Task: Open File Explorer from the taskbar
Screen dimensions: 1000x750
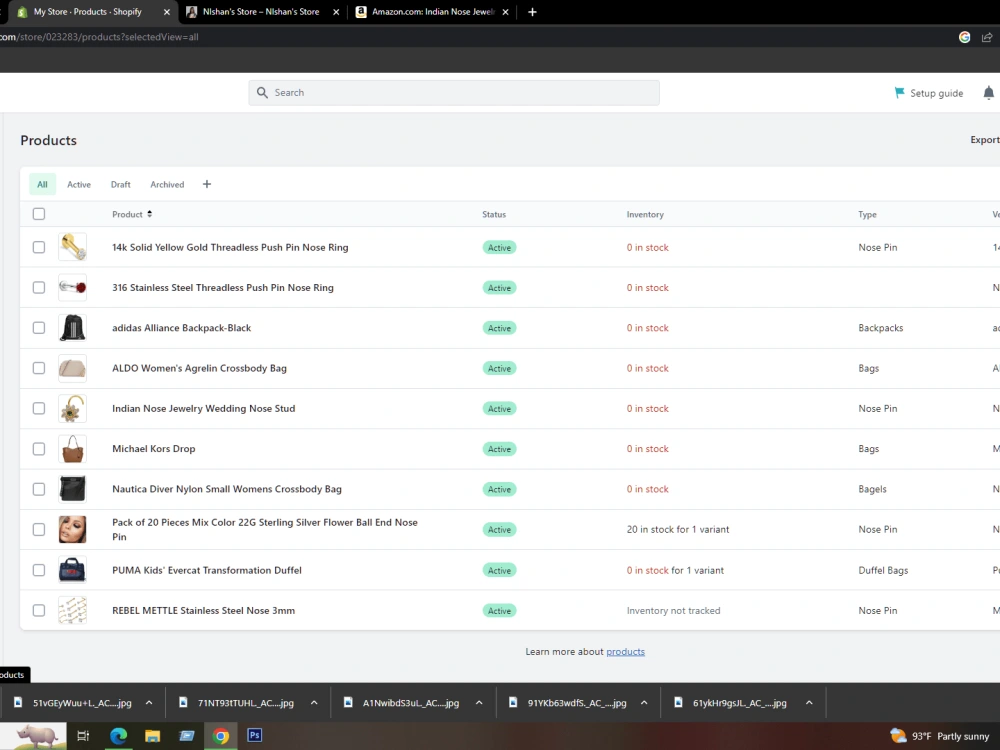Action: coord(152,736)
